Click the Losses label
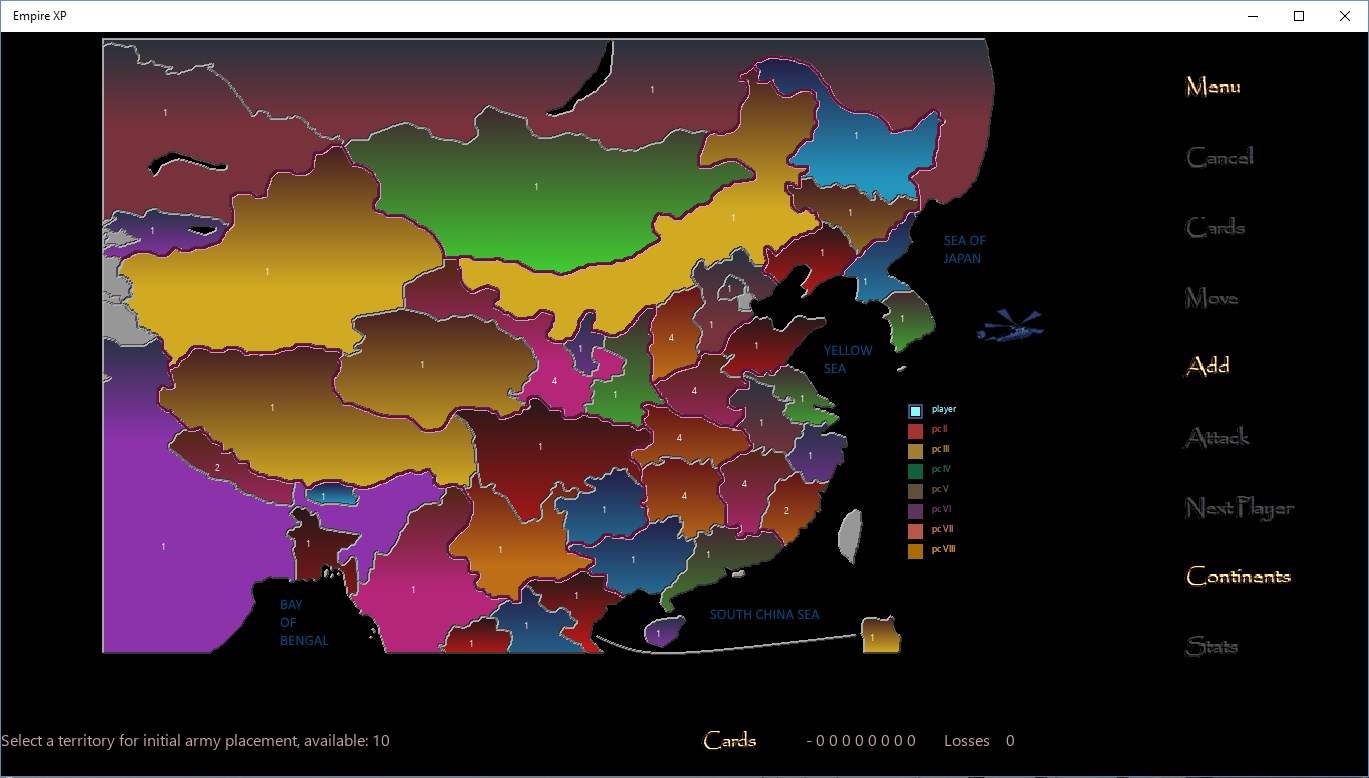 coord(967,741)
